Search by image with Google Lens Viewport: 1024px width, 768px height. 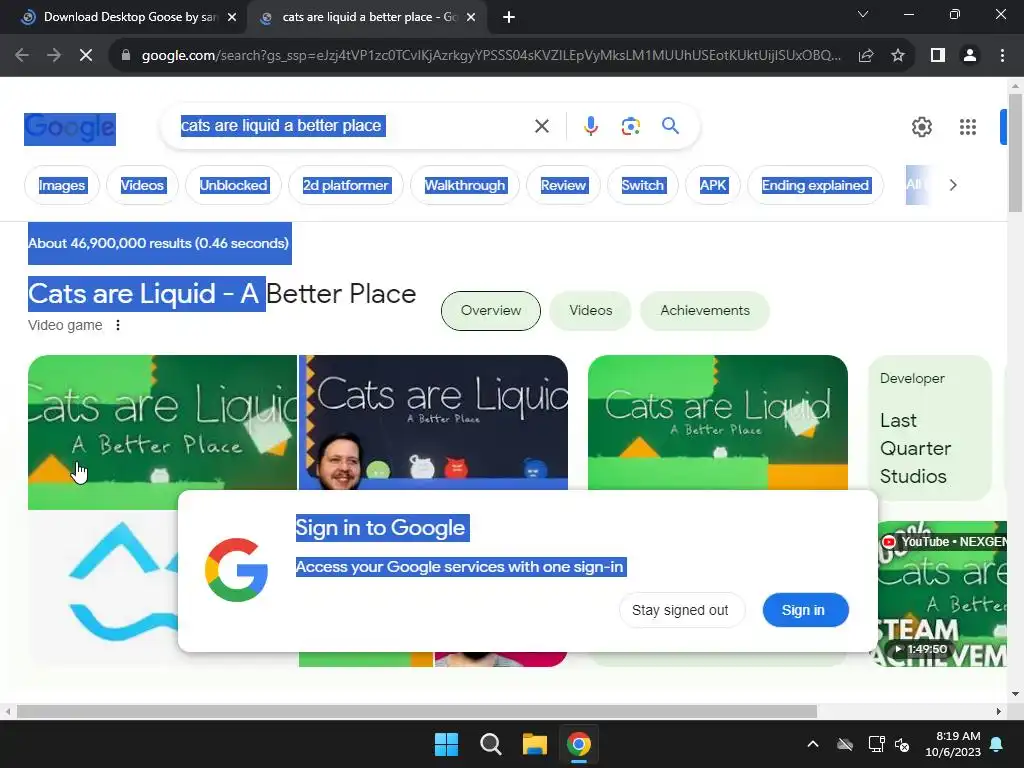[630, 126]
